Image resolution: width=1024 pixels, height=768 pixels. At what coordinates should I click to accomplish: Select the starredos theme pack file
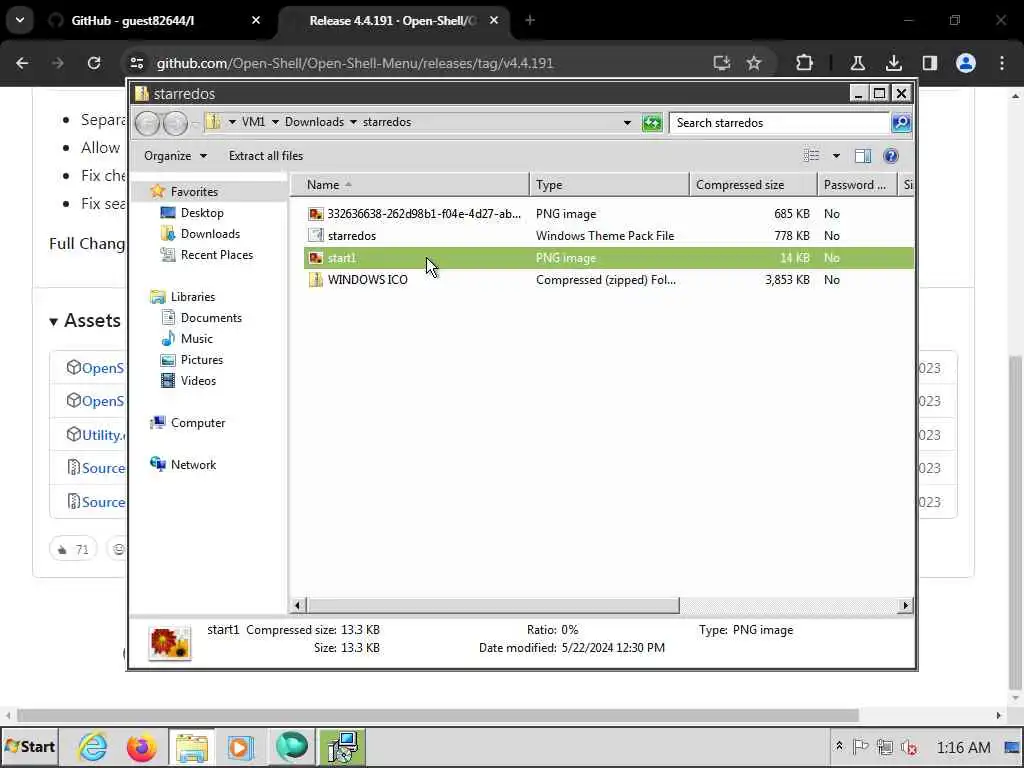coord(609,236)
